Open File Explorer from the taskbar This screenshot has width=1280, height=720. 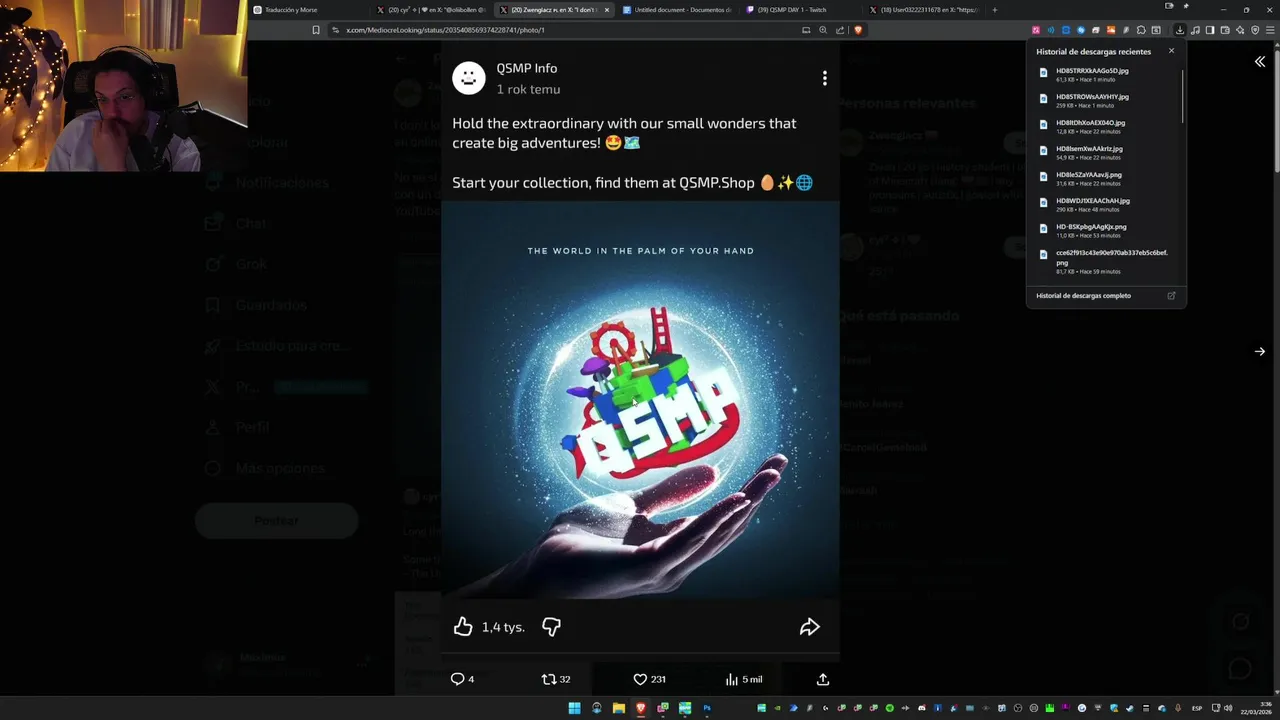(x=619, y=708)
